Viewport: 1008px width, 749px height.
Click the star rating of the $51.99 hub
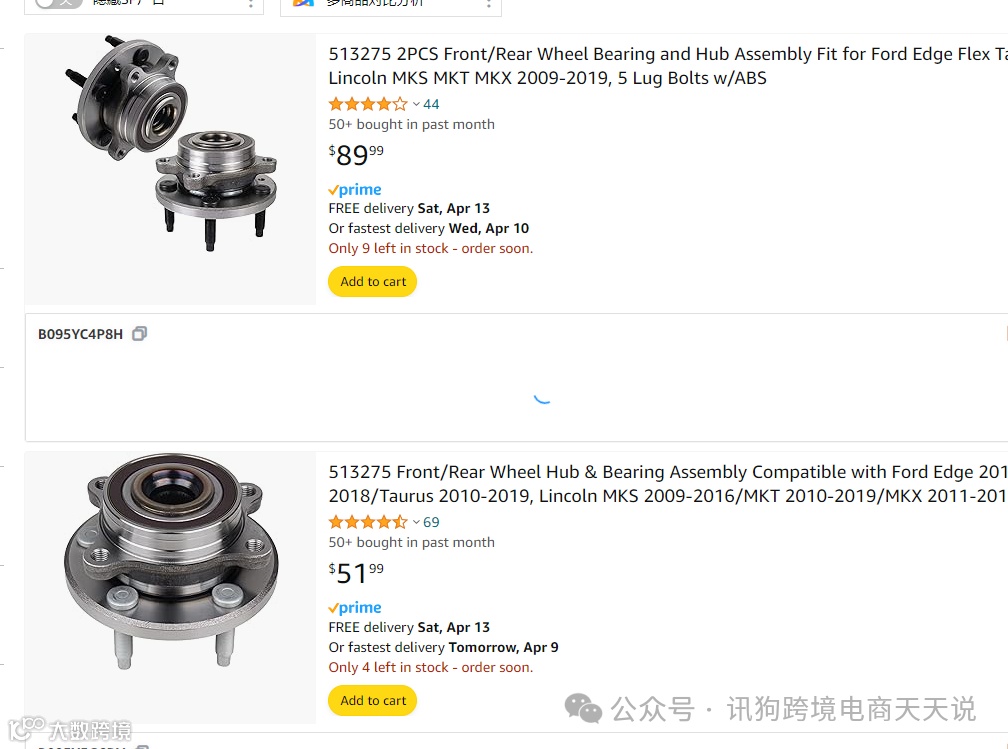tap(368, 521)
